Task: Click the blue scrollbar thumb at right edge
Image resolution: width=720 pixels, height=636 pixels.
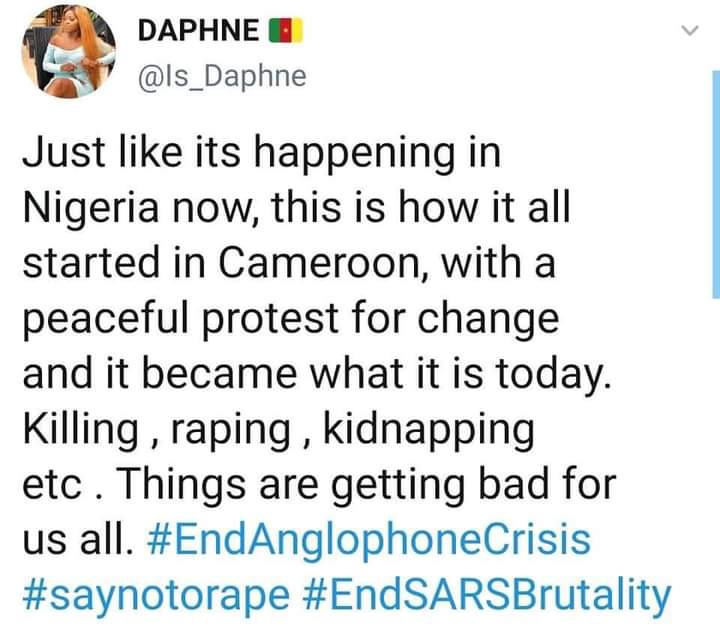Action: click(716, 185)
